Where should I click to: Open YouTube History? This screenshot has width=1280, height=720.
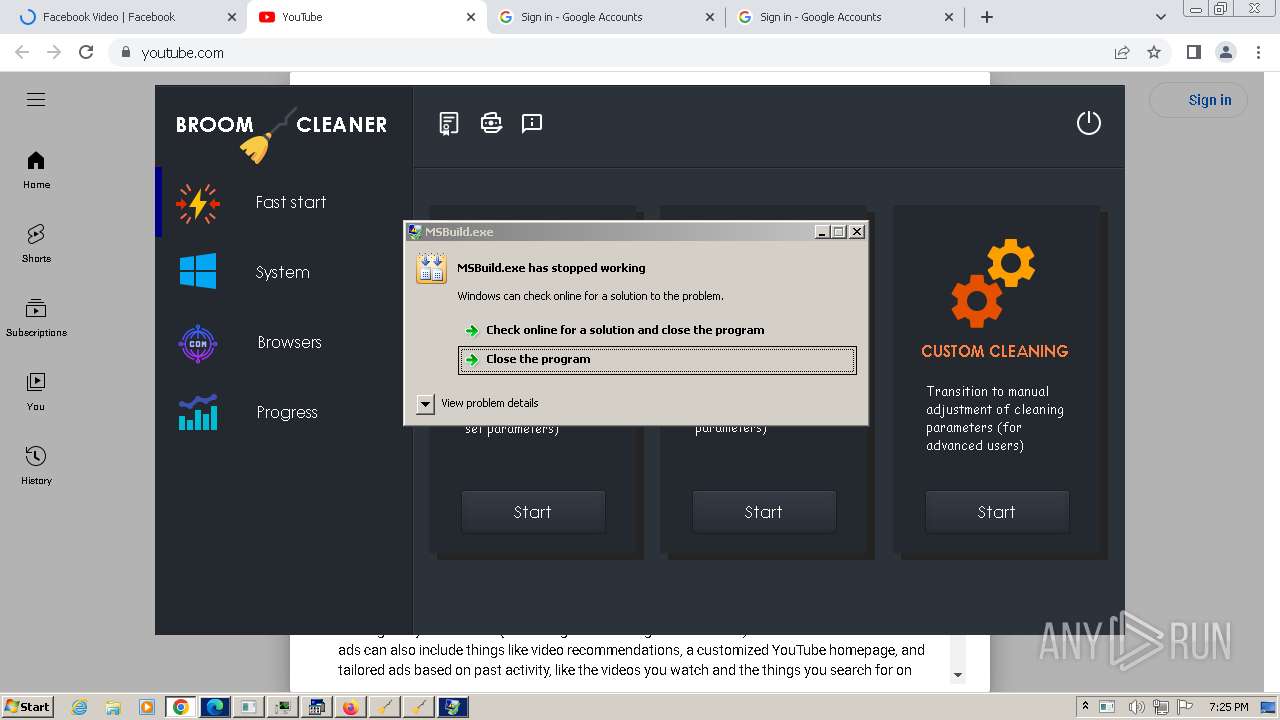pos(36,465)
